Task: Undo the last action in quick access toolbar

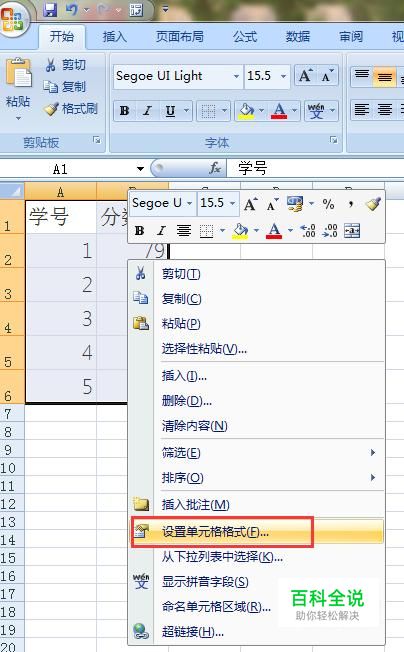Action: point(71,9)
